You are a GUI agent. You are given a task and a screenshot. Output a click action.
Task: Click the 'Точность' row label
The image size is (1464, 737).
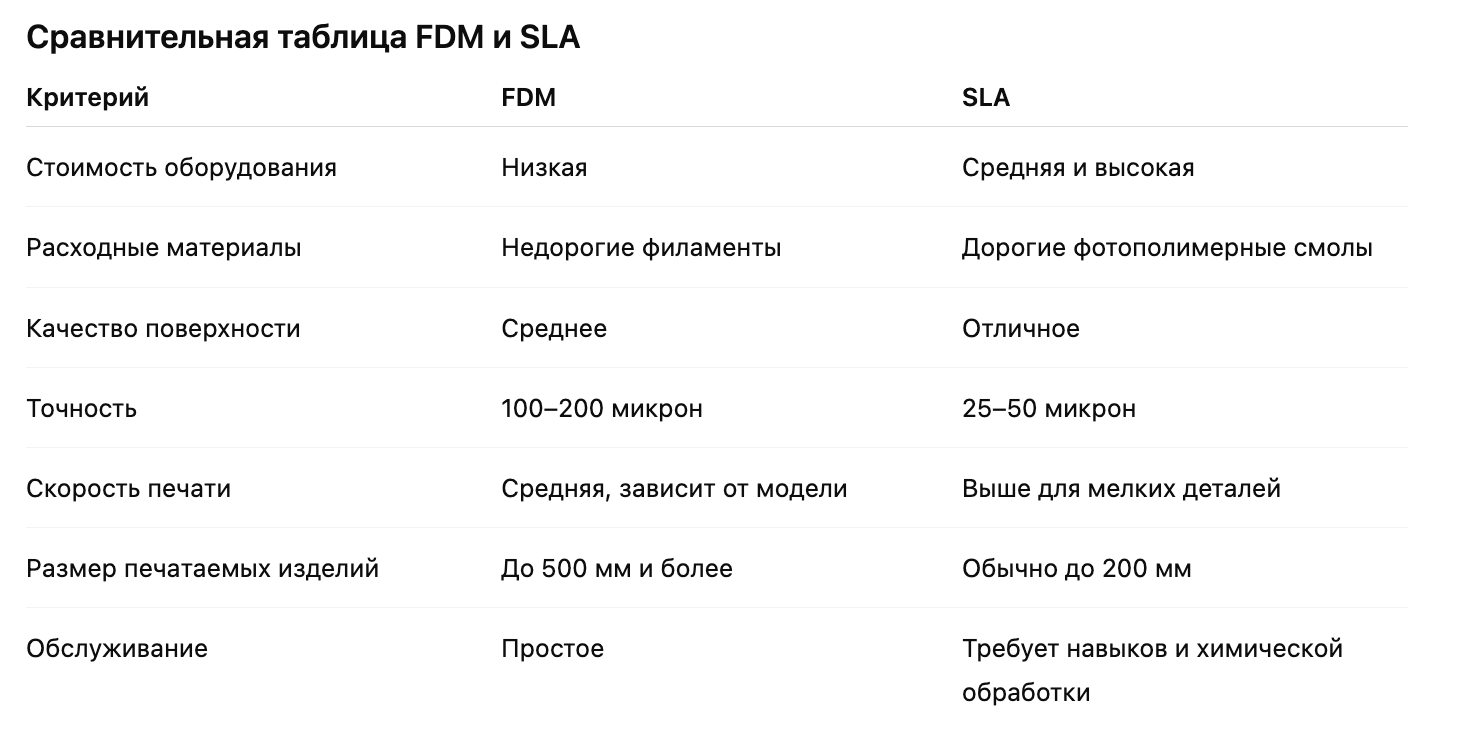pyautogui.click(x=81, y=408)
